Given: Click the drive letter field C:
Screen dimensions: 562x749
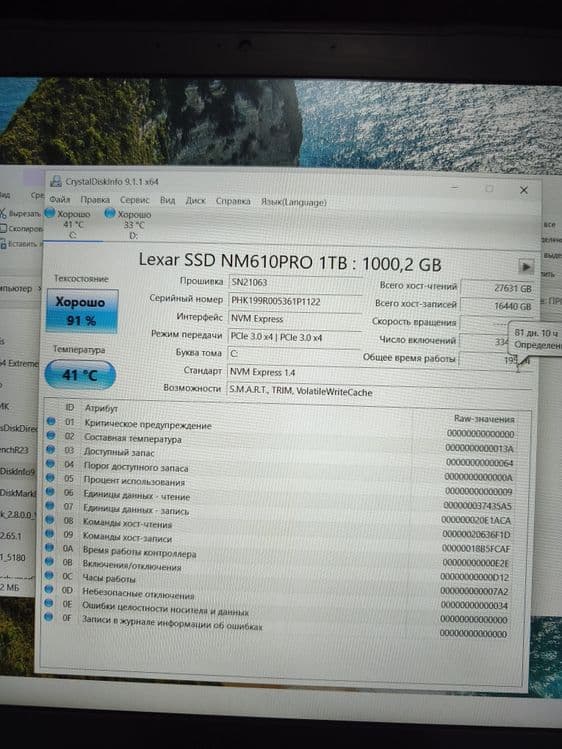Looking at the screenshot, I should click(x=294, y=354).
